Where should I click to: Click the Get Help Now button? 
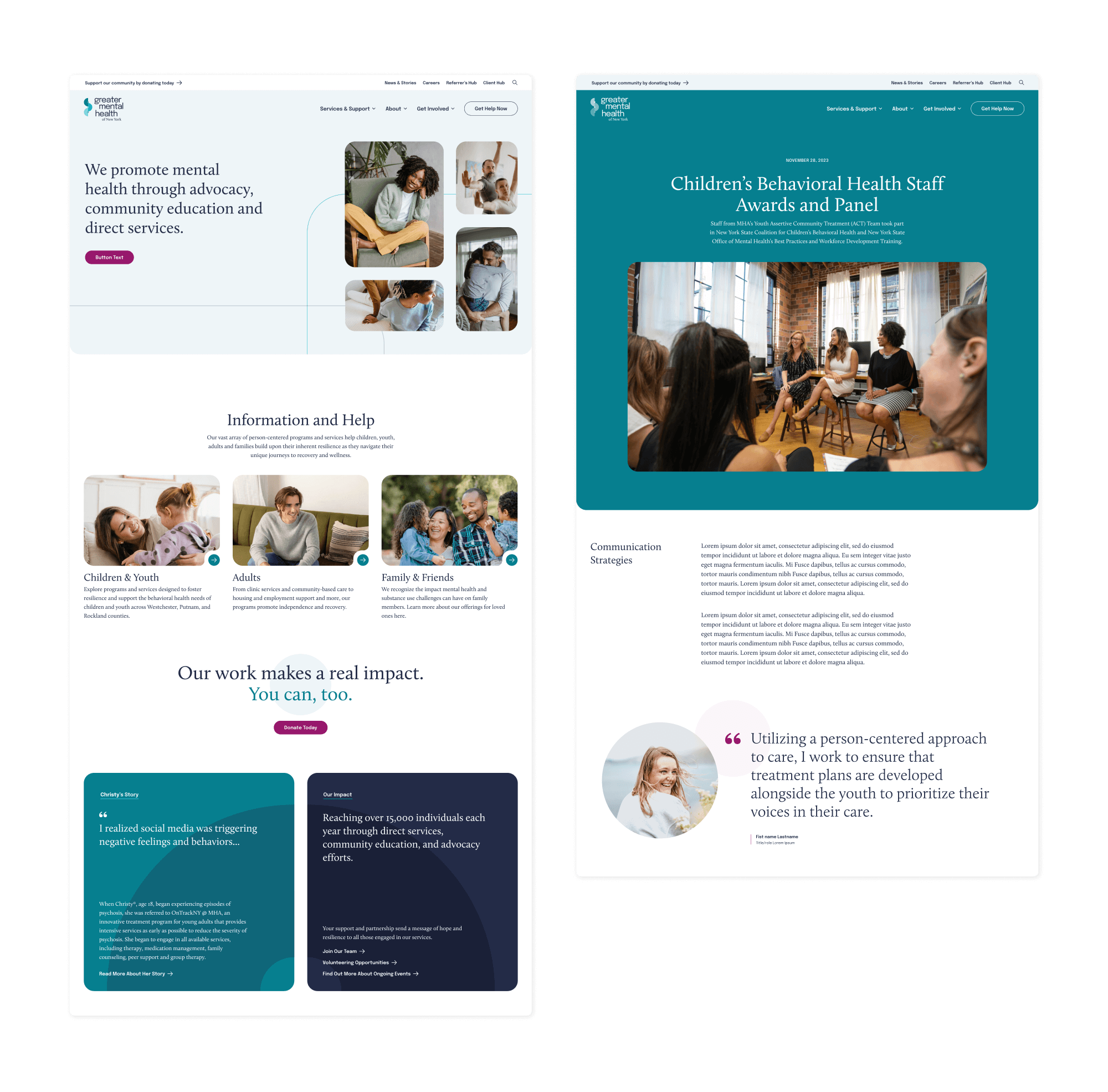pos(491,108)
